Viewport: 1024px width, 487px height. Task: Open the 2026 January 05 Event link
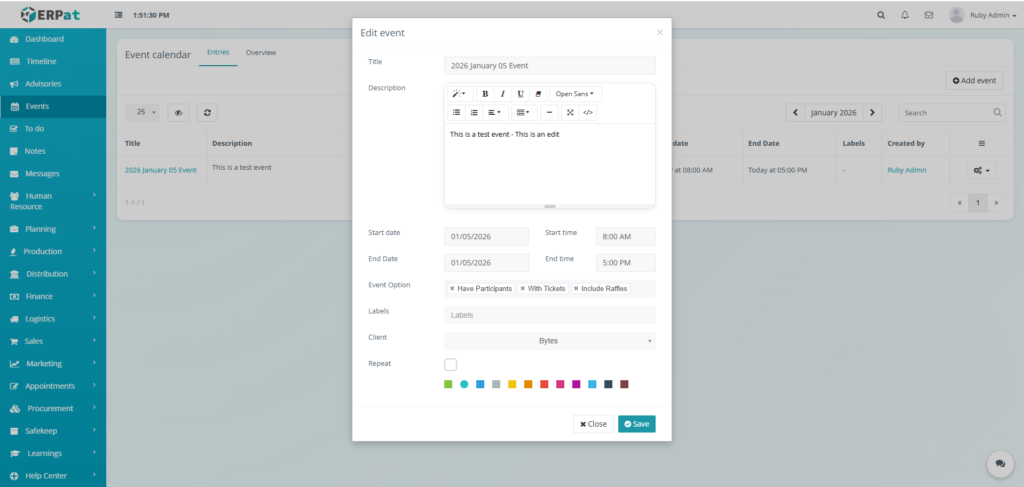[161, 170]
